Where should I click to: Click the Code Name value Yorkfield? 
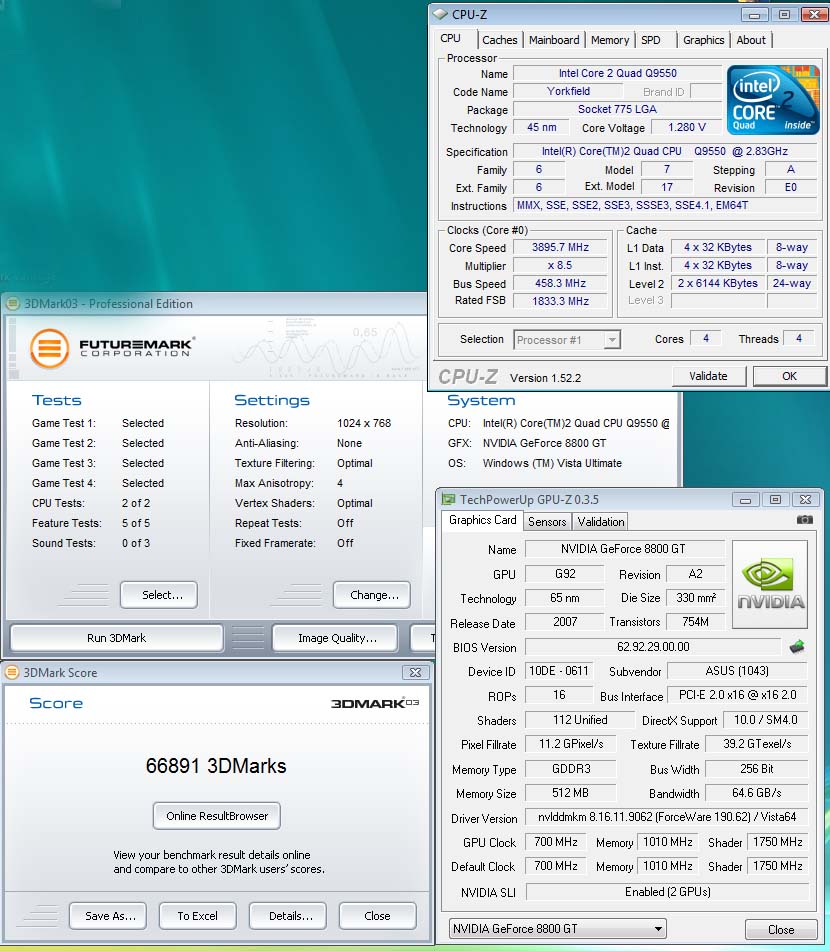tap(568, 91)
